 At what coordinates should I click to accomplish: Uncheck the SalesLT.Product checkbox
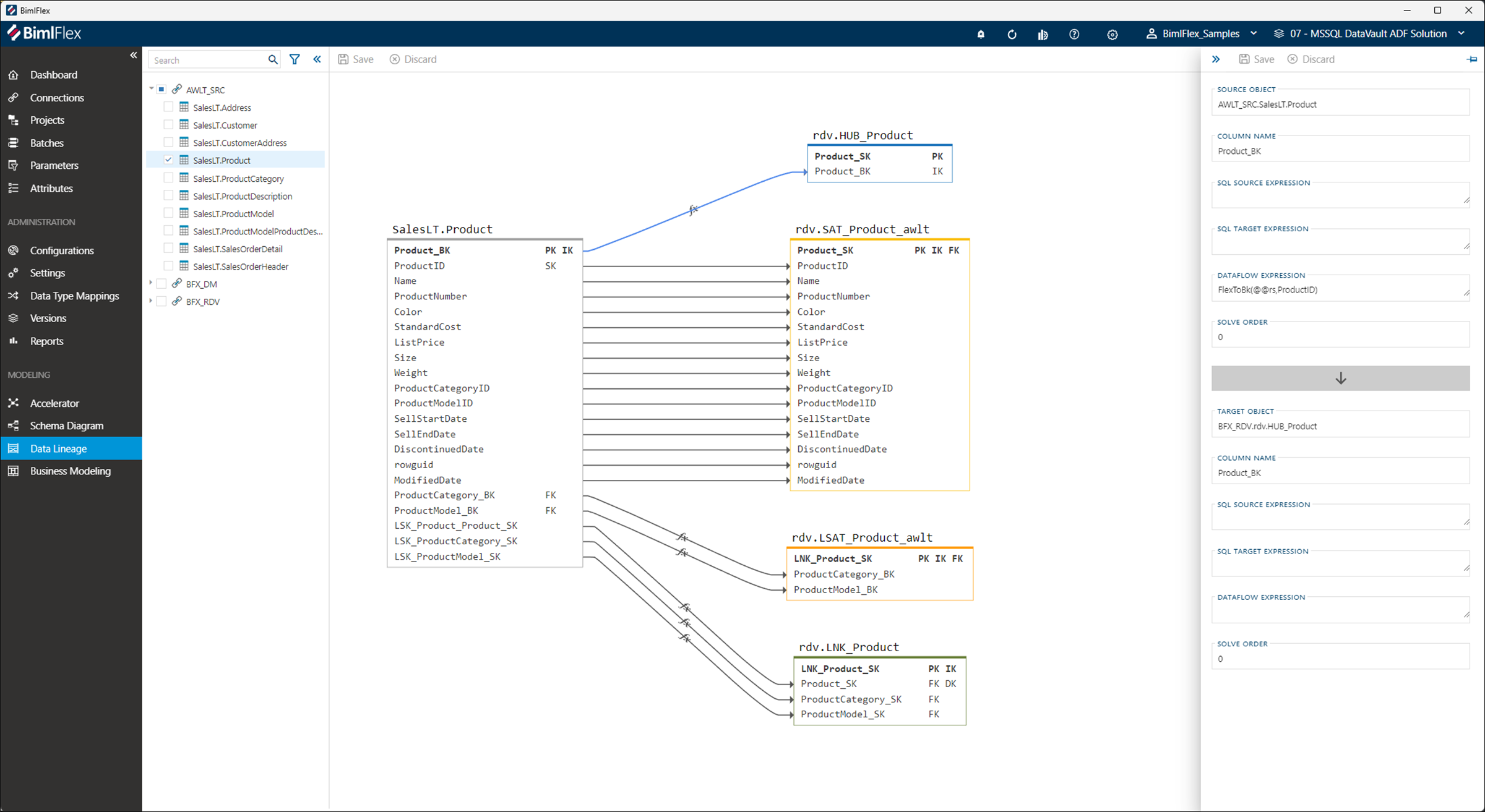coord(168,159)
